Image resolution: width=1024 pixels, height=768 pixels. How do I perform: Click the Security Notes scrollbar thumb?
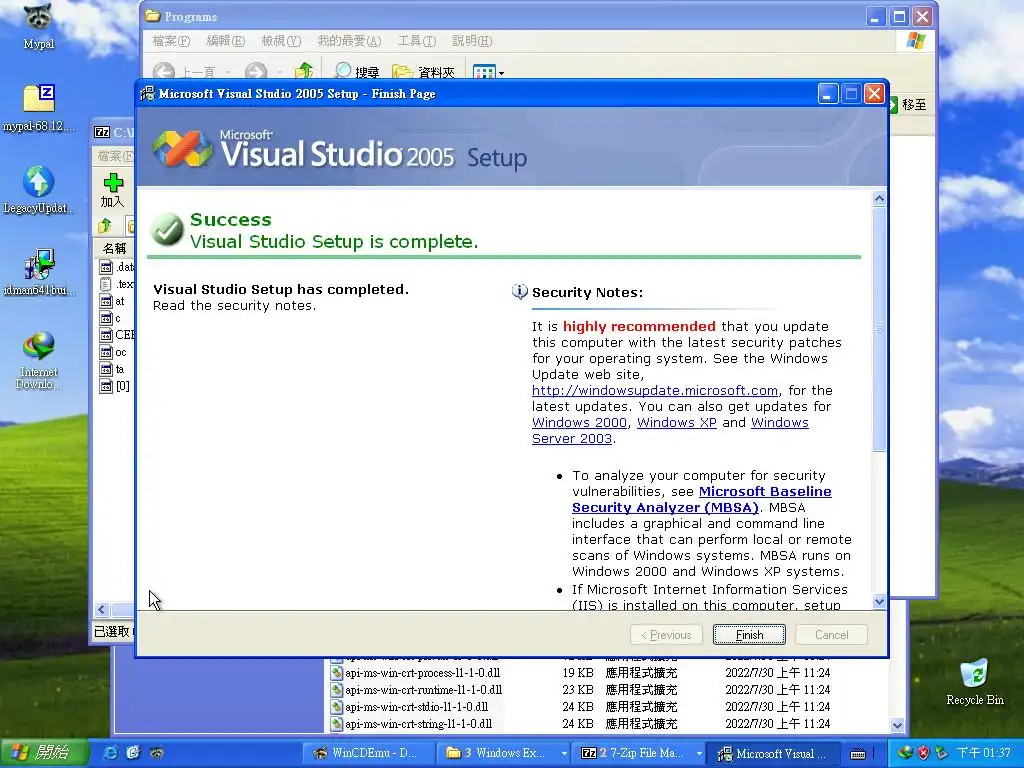[879, 328]
